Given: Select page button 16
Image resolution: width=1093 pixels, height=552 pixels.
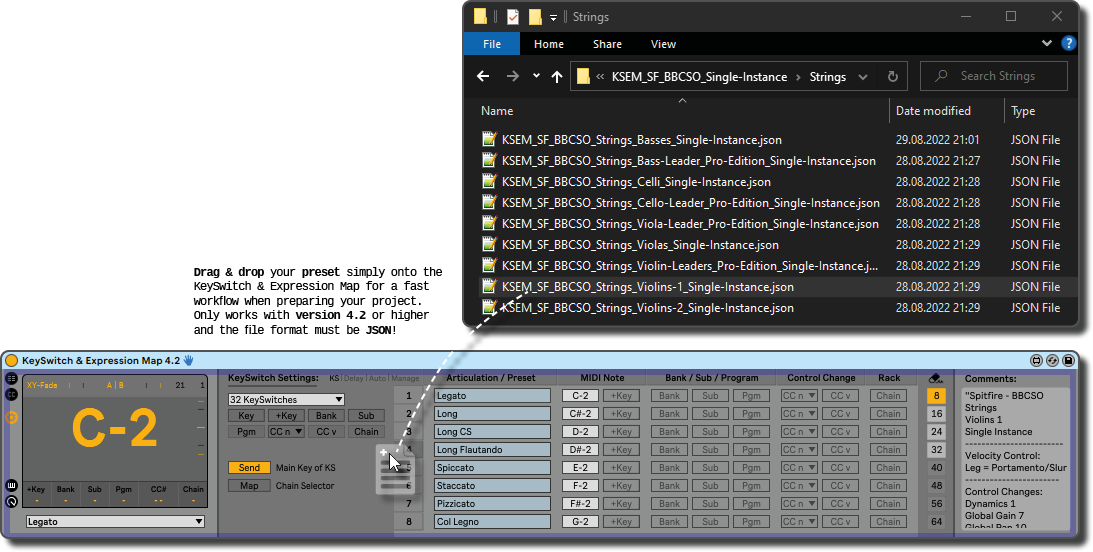Looking at the screenshot, I should coord(936,413).
